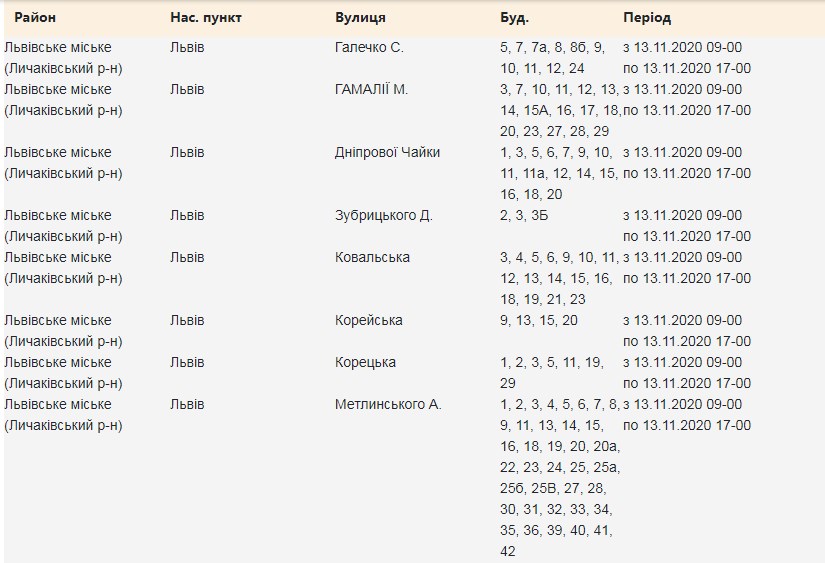Click the Район column header
The height and width of the screenshot is (563, 825).
(35, 18)
